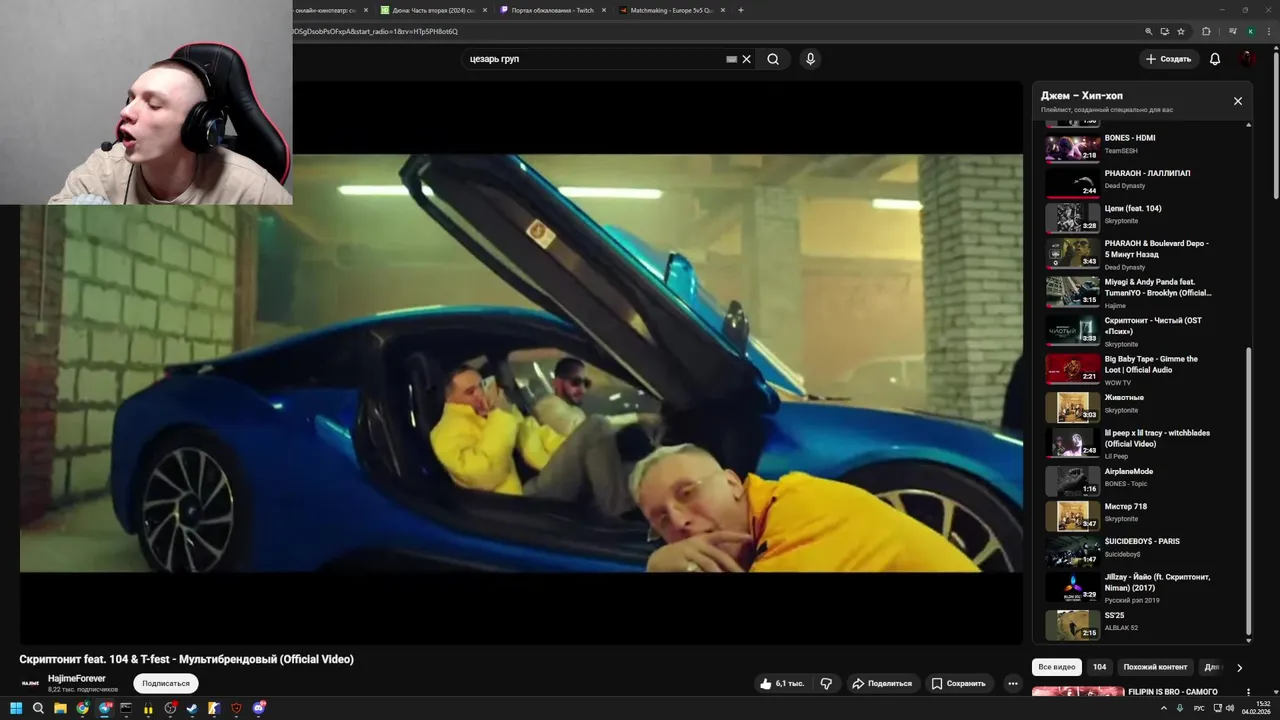Start voice search with the microphone icon
This screenshot has height=720, width=1280.
point(810,59)
